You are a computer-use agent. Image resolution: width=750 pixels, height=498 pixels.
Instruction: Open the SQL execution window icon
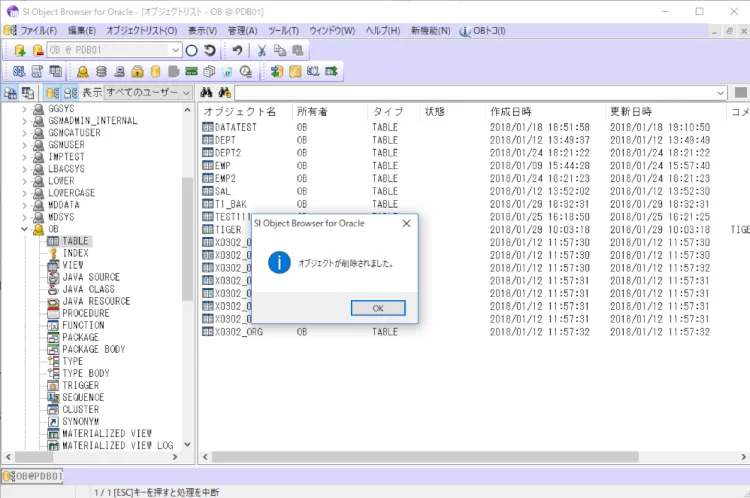pyautogui.click(x=19, y=72)
